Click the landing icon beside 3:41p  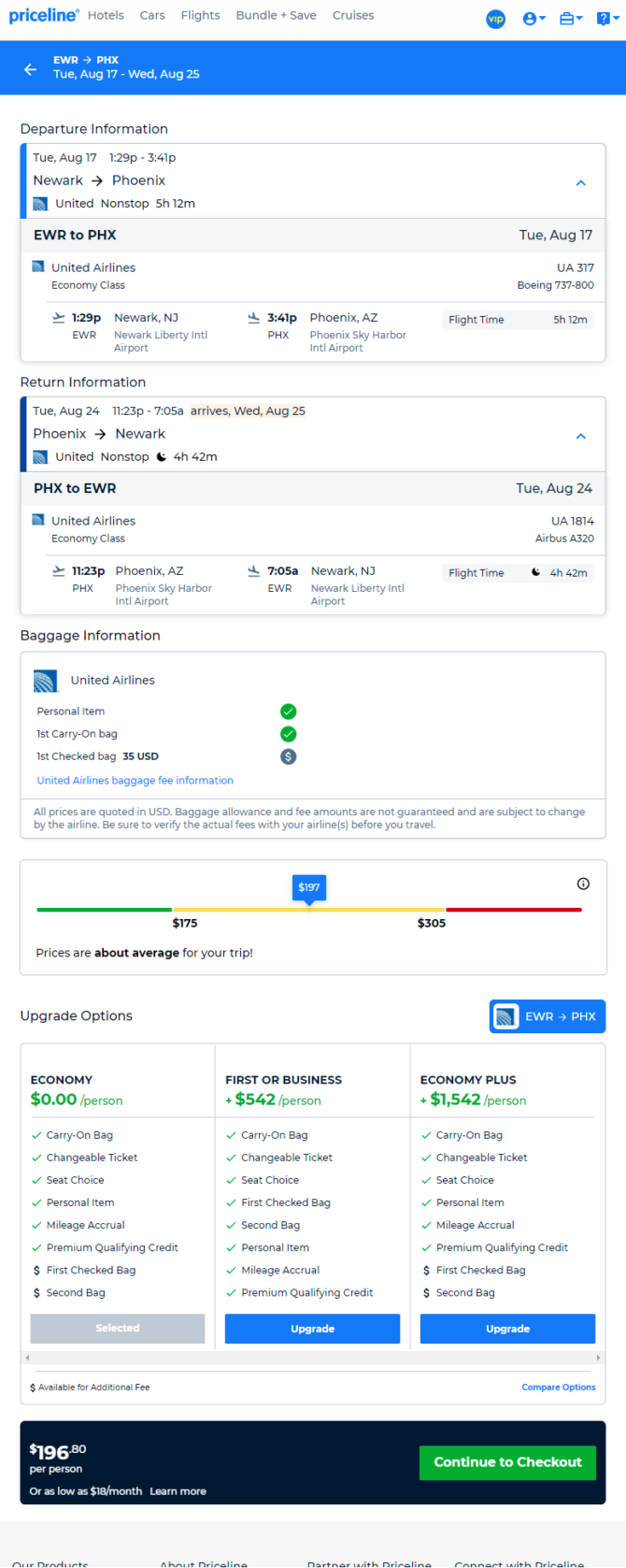click(254, 318)
